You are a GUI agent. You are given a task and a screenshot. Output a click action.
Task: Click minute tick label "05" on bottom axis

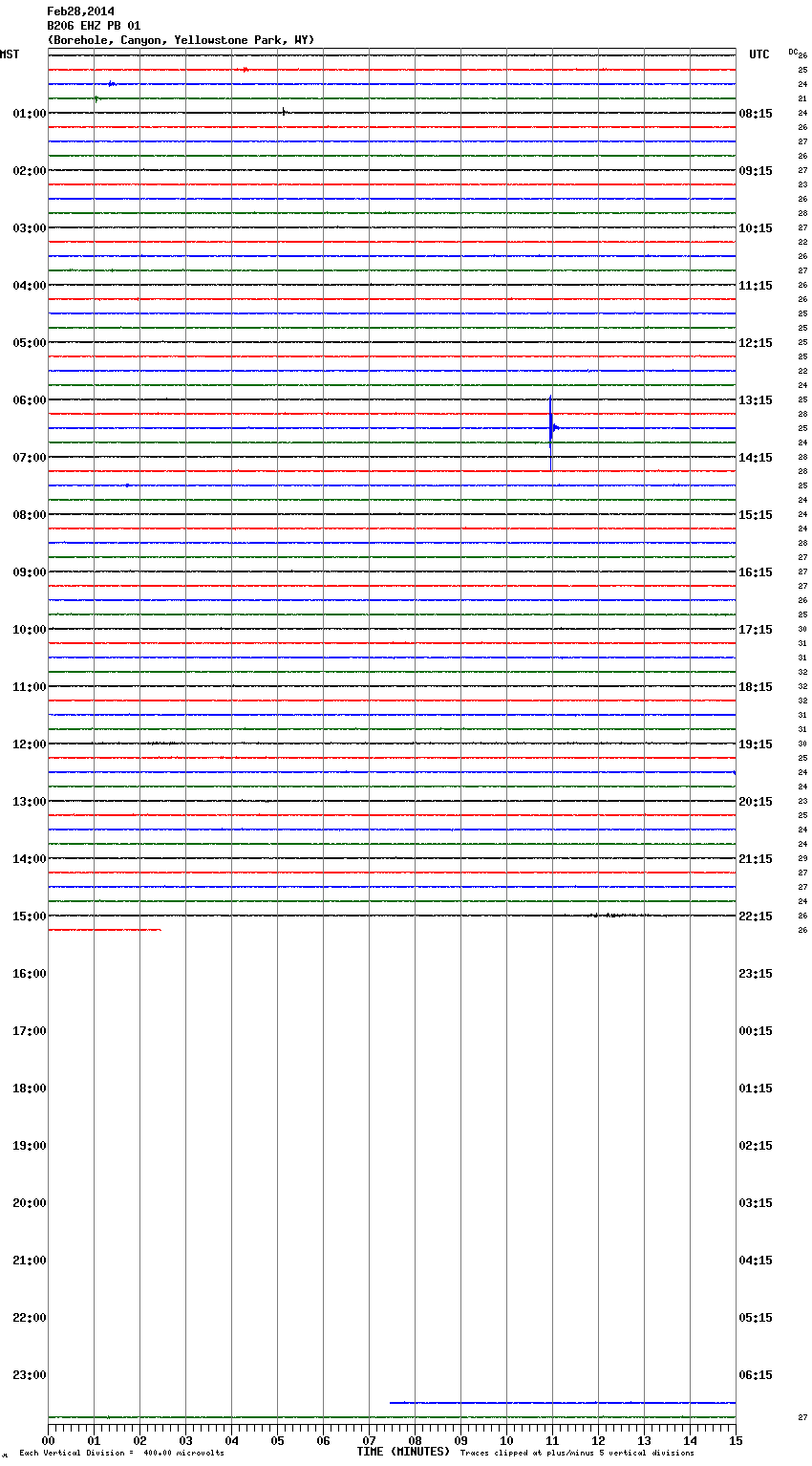click(x=277, y=1440)
